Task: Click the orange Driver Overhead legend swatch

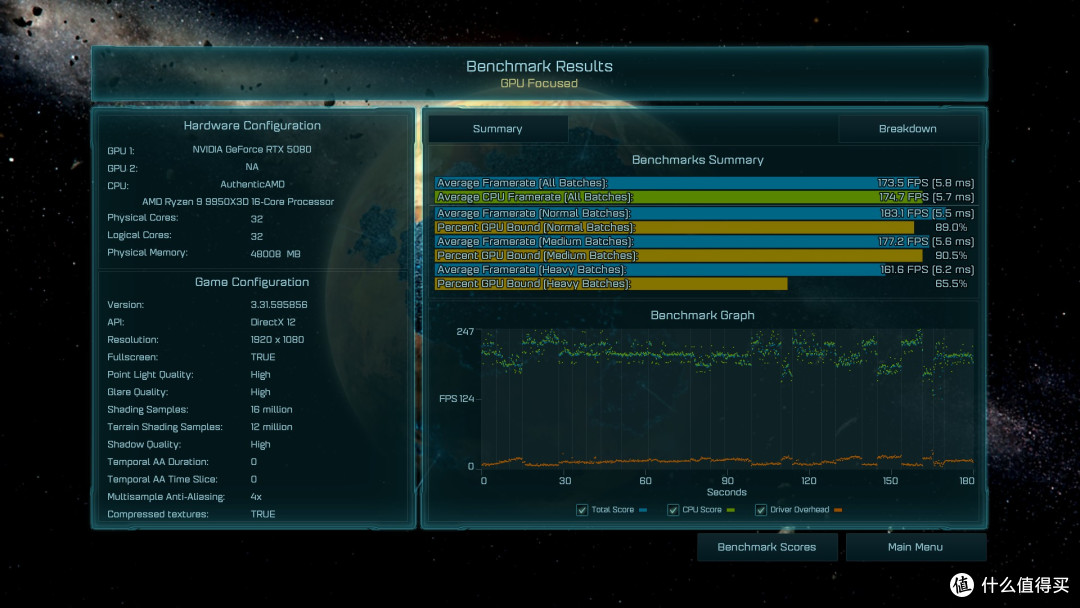Action: [x=838, y=510]
